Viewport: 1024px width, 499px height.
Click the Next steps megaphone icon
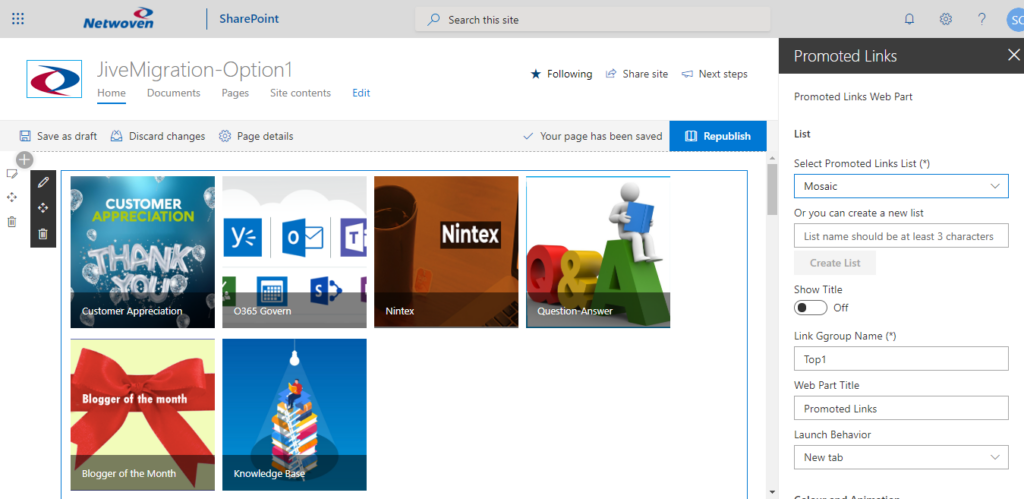pyautogui.click(x=687, y=74)
